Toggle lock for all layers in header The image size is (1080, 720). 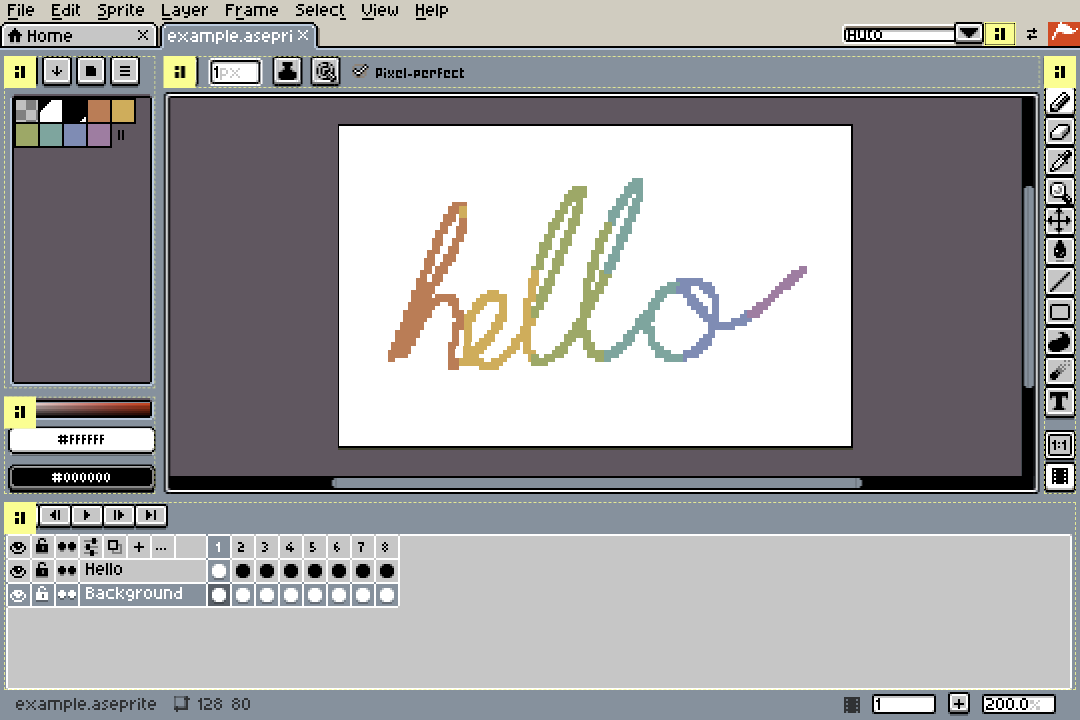pos(42,547)
